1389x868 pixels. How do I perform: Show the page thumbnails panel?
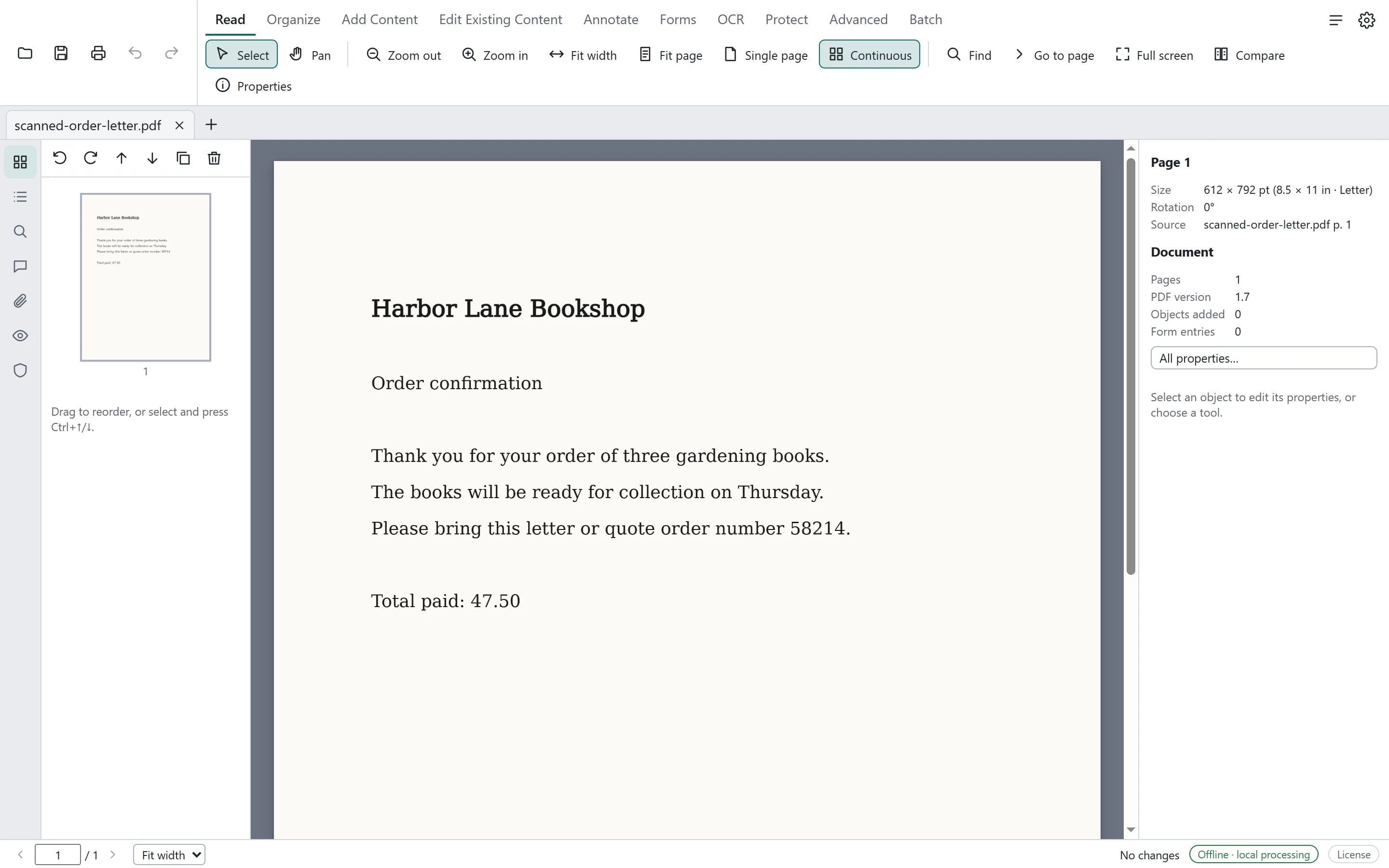pyautogui.click(x=20, y=162)
